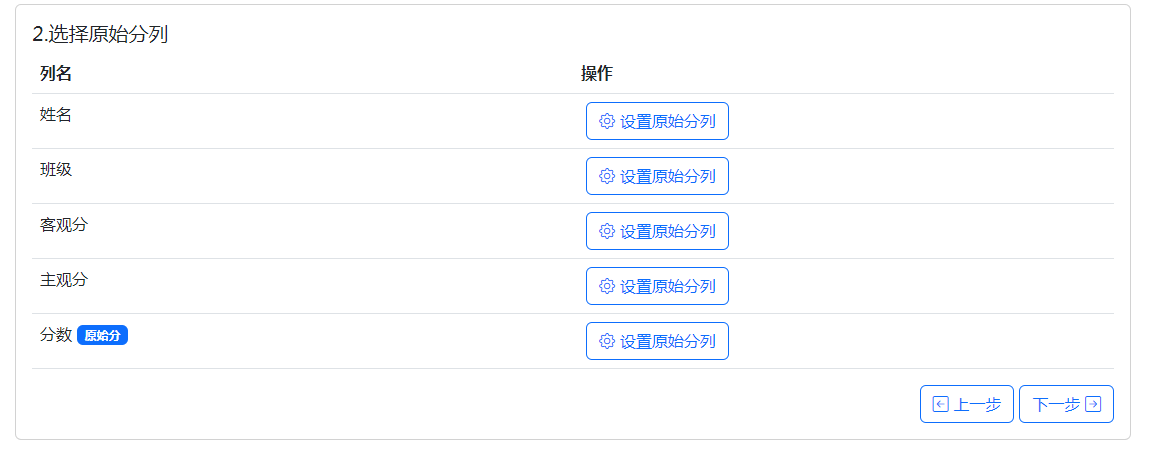
Task: Click left arrow icon on 上一步
Action: coord(941,404)
